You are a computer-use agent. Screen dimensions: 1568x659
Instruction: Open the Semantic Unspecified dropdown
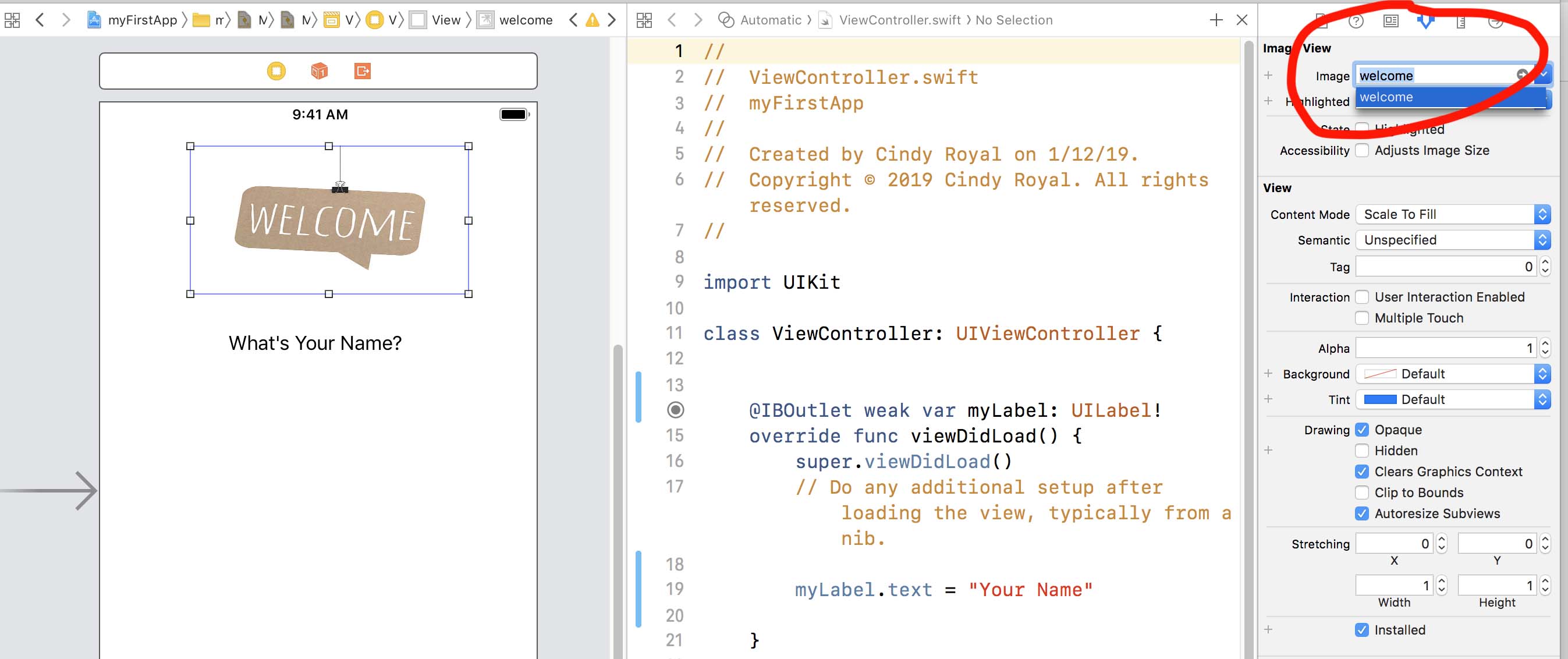(x=1452, y=240)
